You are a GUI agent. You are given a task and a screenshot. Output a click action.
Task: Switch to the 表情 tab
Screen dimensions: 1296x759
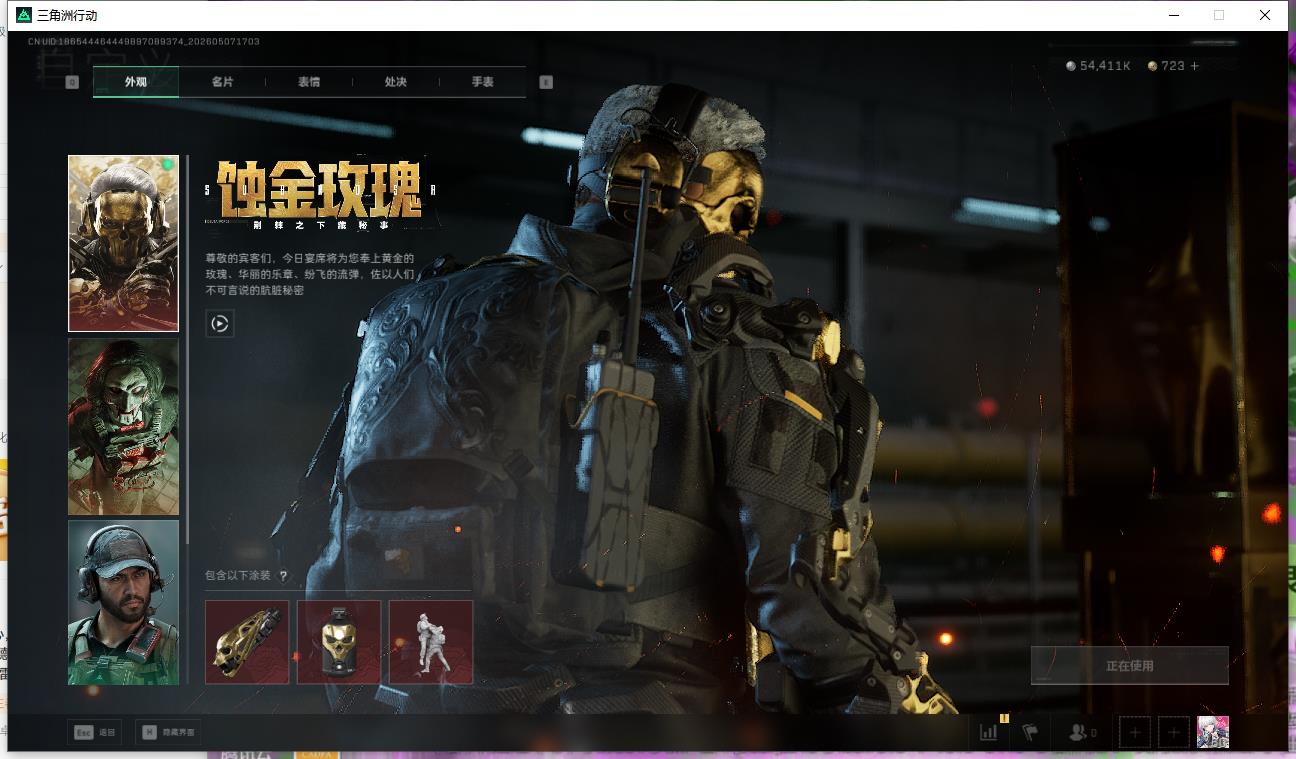tap(309, 82)
